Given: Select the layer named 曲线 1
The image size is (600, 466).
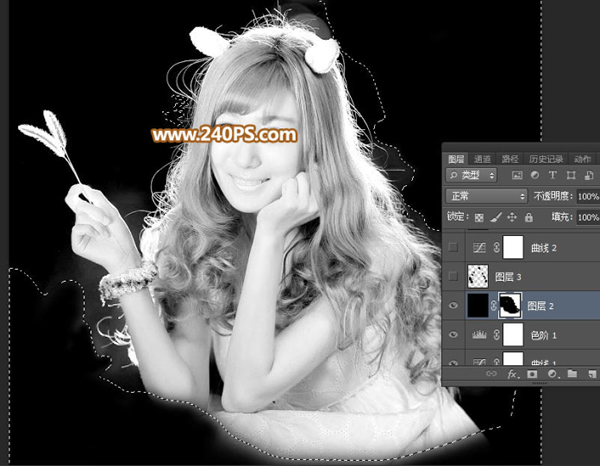Looking at the screenshot, I should tap(543, 362).
